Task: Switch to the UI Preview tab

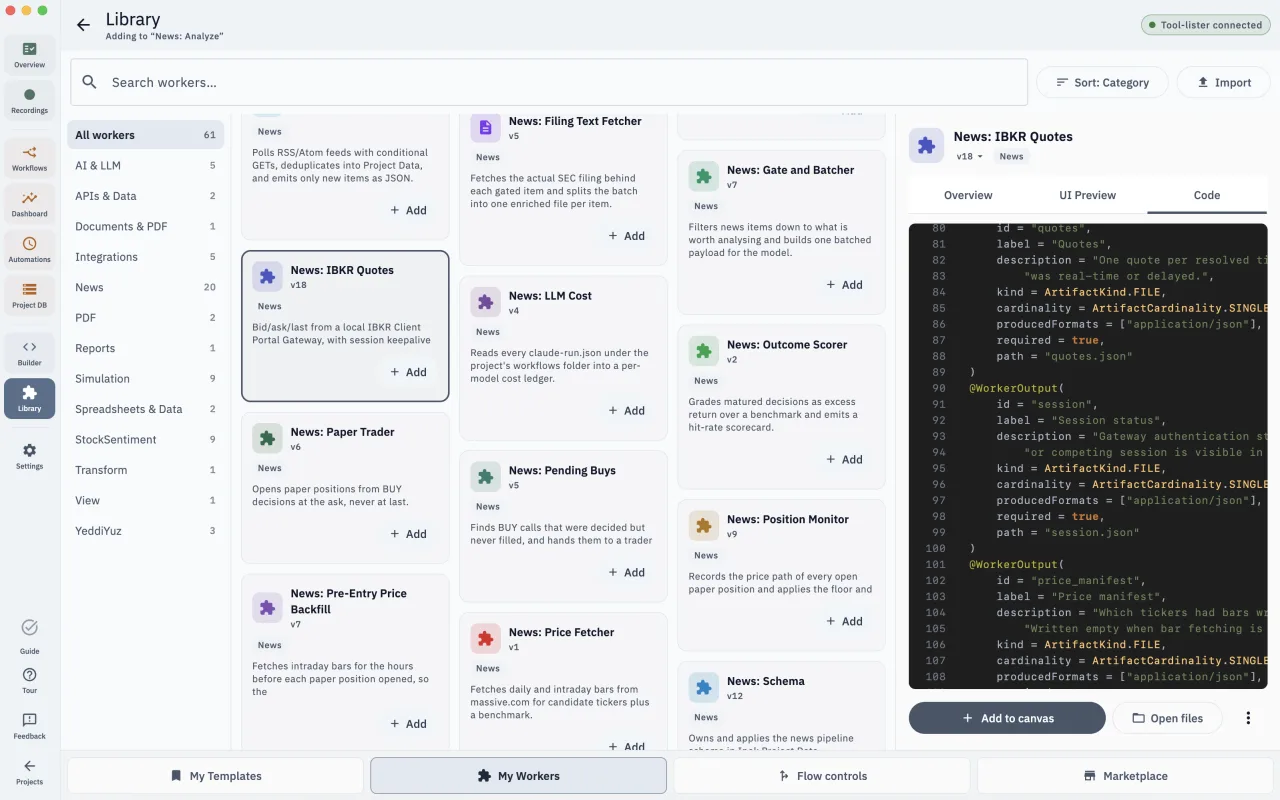Action: tap(1087, 195)
